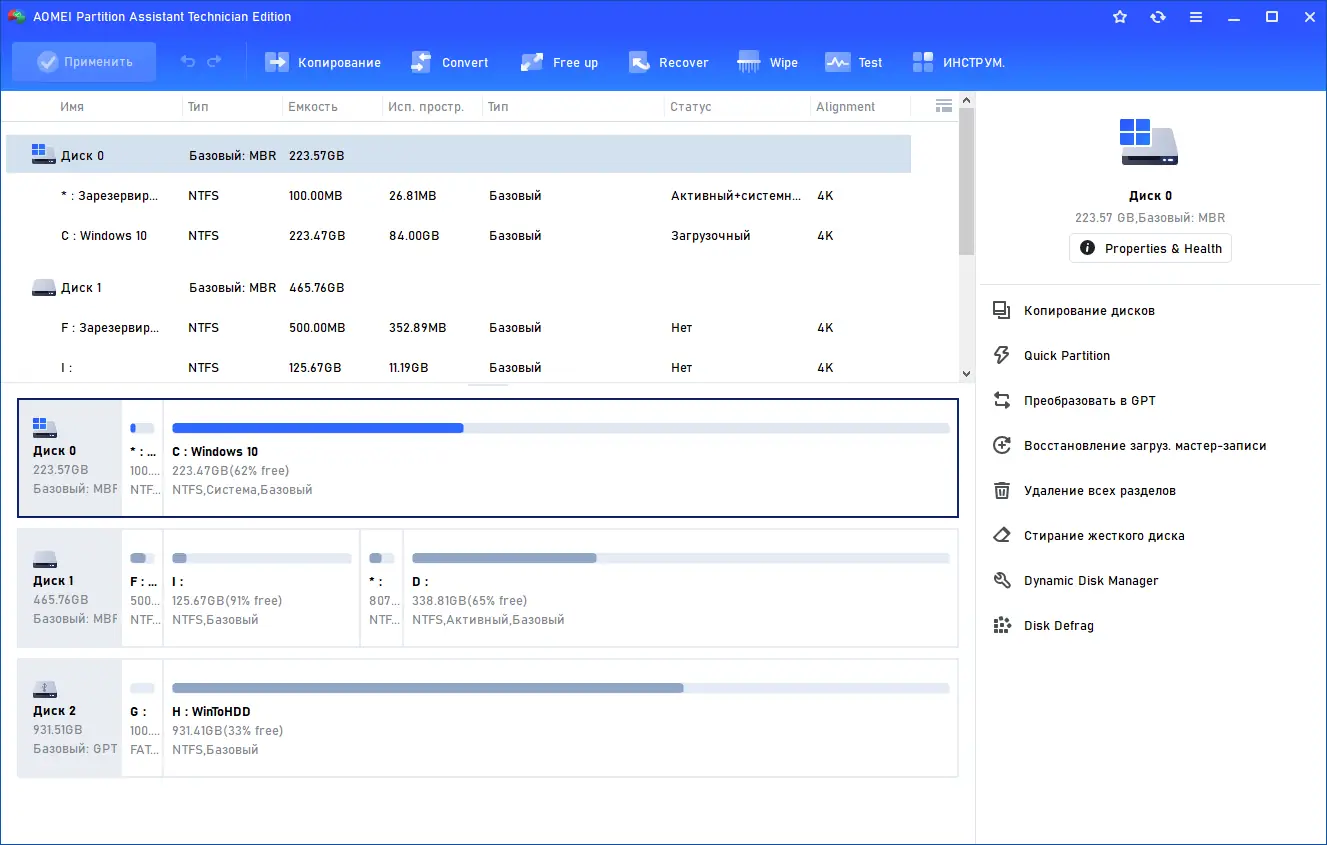Screen dimensions: 1327x845
Task: Select the C : Windows 10 row in list
Action: (458, 236)
